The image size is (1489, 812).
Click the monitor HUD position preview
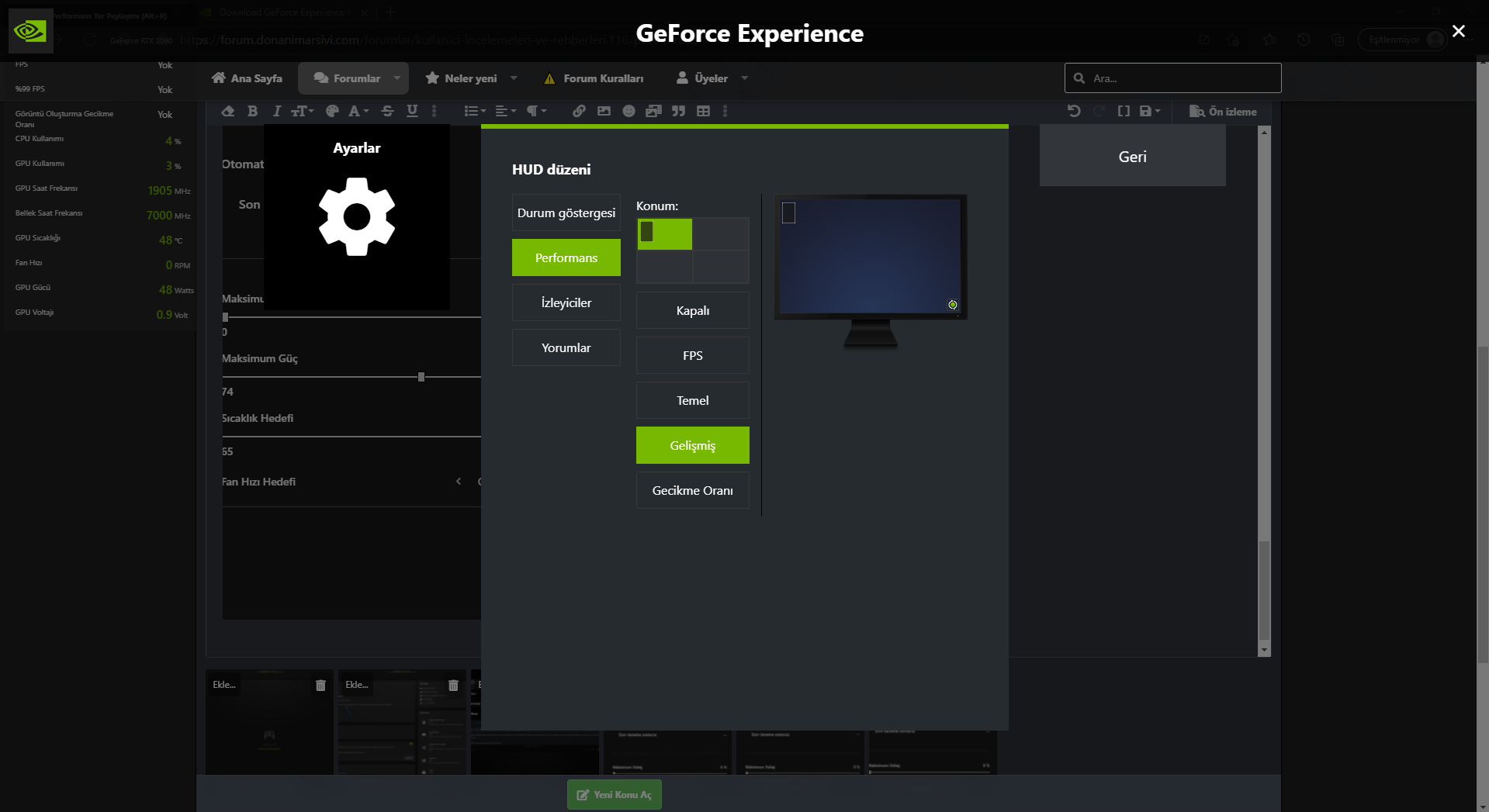[871, 271]
